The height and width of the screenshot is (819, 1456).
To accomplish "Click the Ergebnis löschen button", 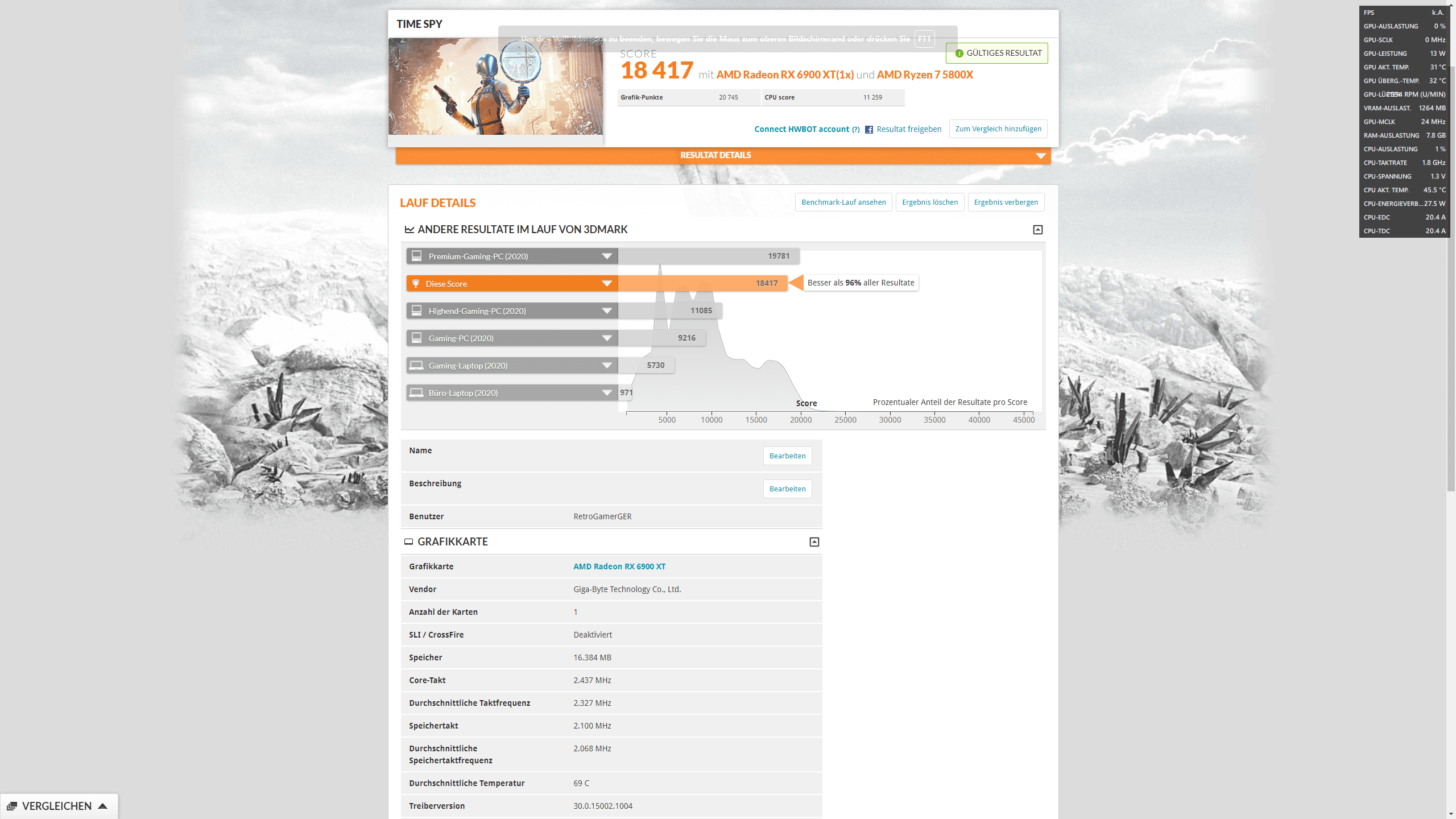I will (x=930, y=202).
